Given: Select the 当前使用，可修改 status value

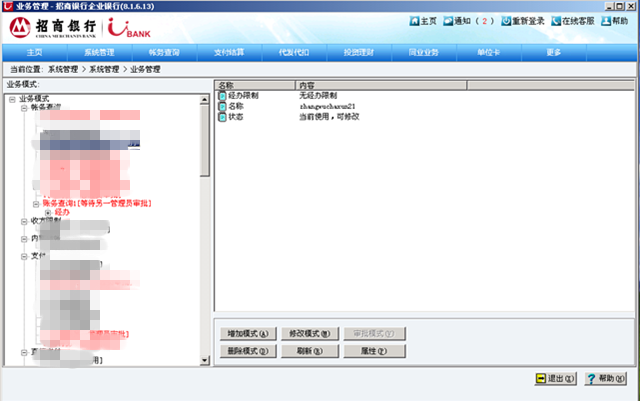Looking at the screenshot, I should [x=329, y=117].
